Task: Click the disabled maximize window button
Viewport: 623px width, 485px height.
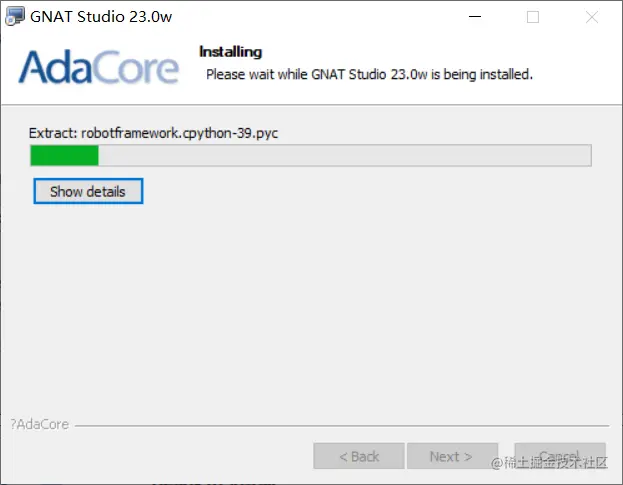Action: click(533, 17)
